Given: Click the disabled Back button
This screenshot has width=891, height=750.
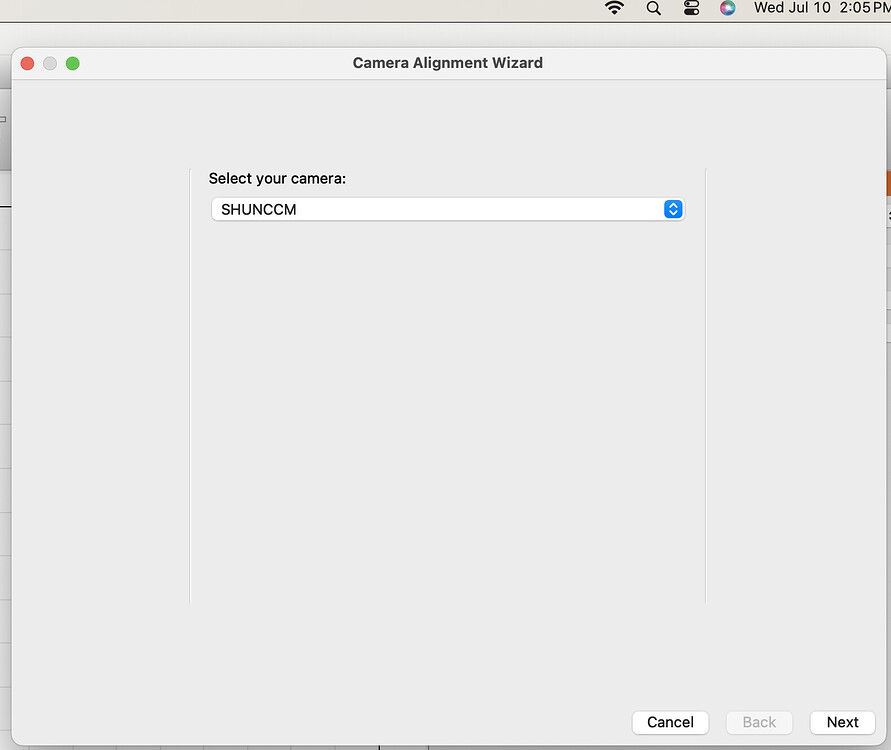Looking at the screenshot, I should (759, 722).
